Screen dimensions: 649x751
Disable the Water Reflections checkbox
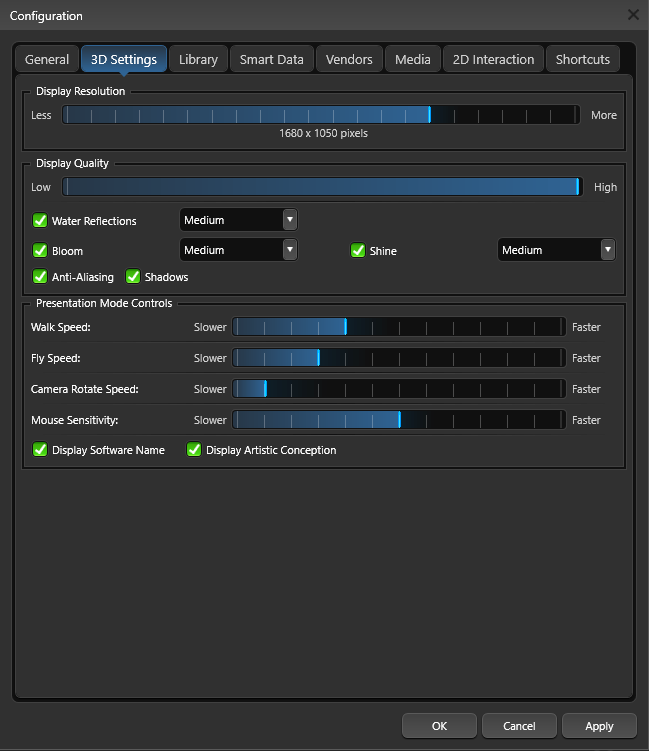41,221
